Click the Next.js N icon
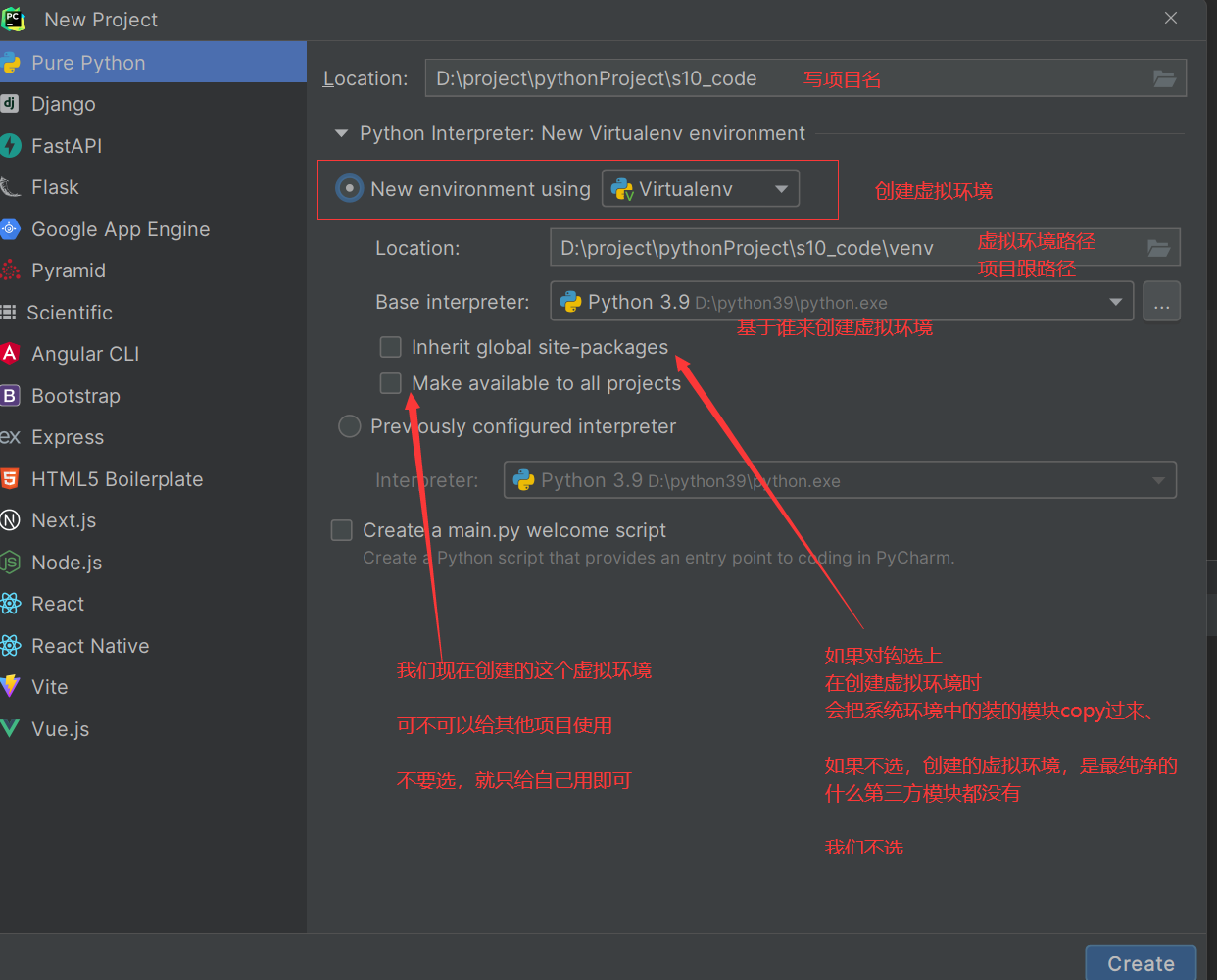This screenshot has height=980, width=1217. click(x=10, y=520)
